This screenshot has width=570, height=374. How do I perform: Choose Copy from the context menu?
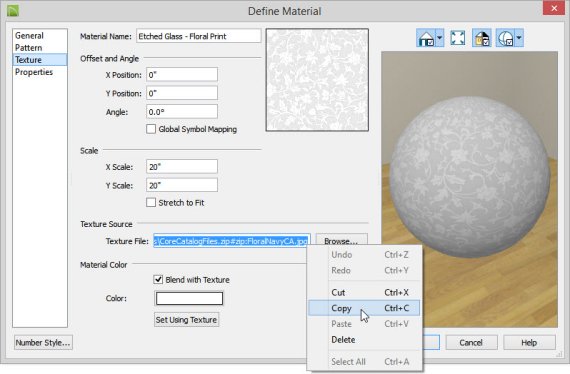[x=364, y=308]
